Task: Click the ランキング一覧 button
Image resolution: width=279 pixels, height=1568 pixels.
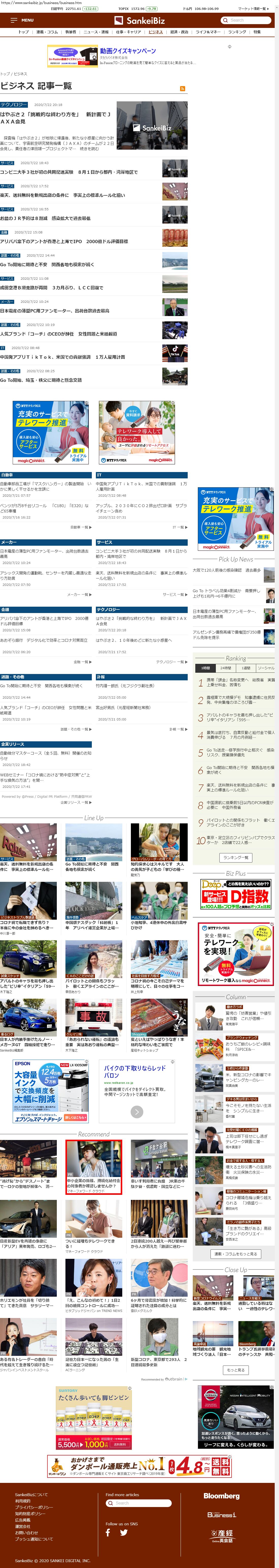Action: [x=235, y=857]
